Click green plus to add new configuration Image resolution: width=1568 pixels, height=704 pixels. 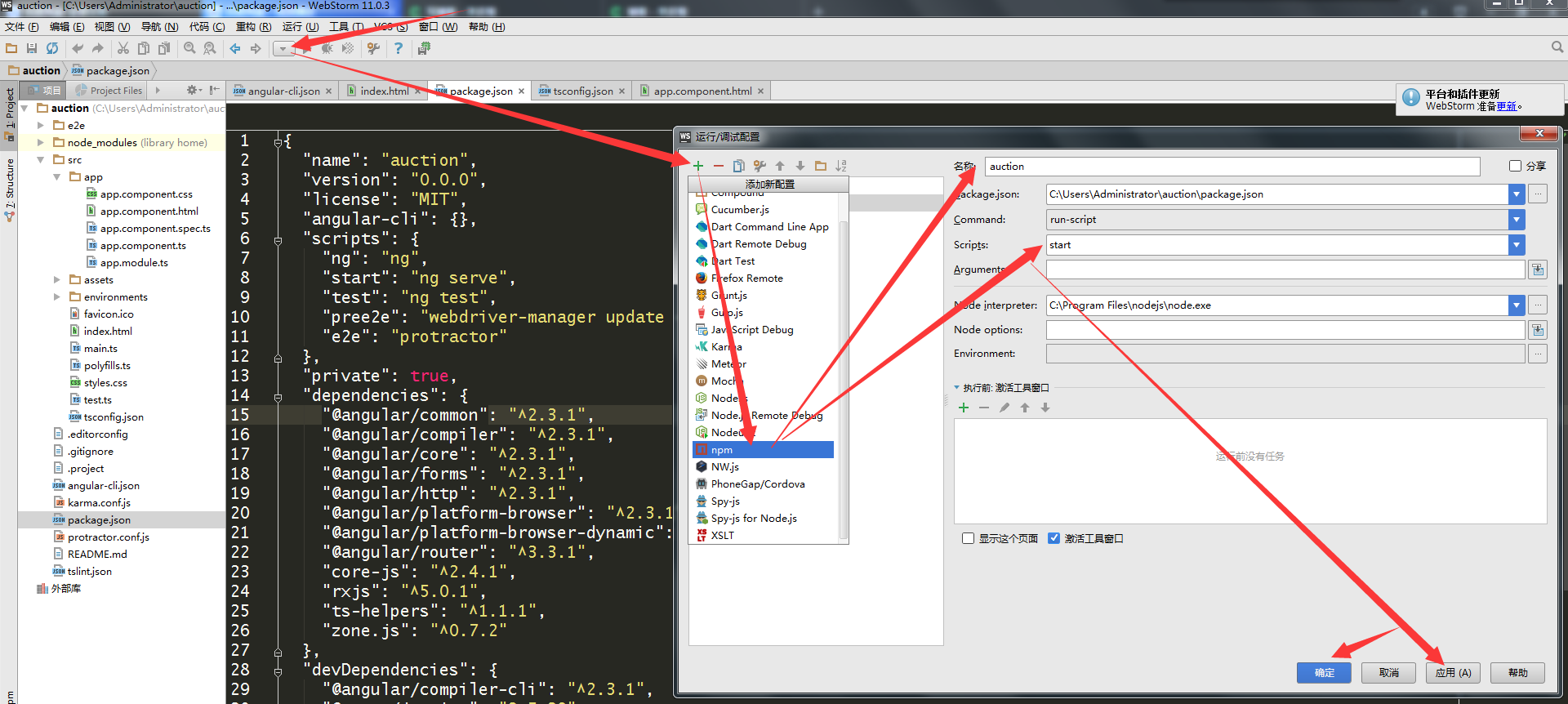pyautogui.click(x=698, y=166)
